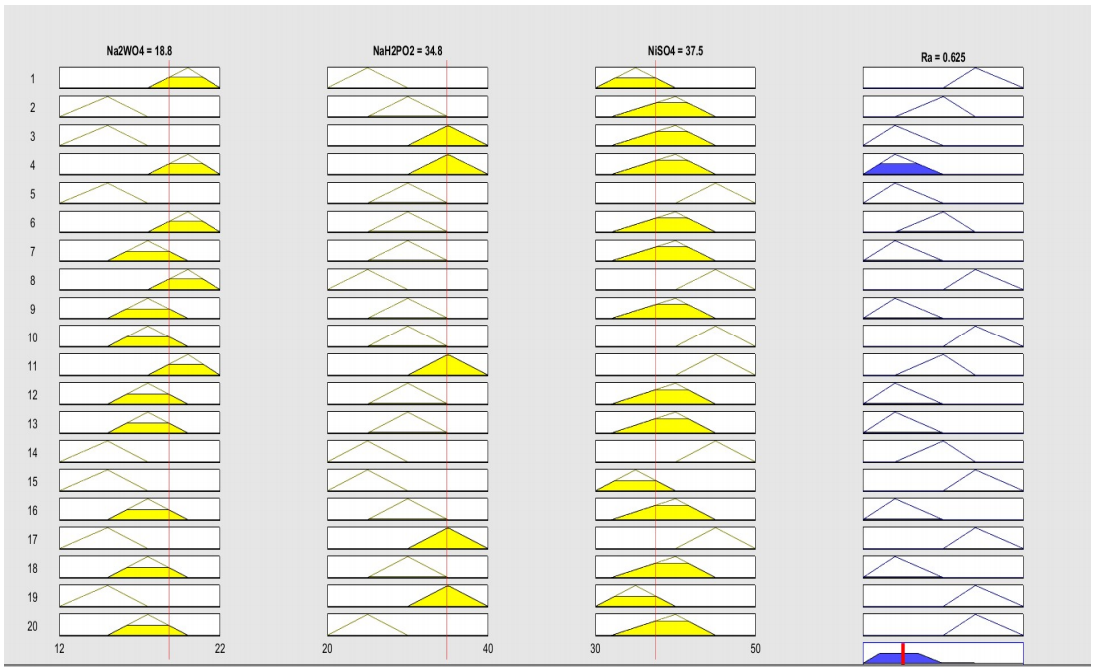Select rule number 9

tap(32, 309)
